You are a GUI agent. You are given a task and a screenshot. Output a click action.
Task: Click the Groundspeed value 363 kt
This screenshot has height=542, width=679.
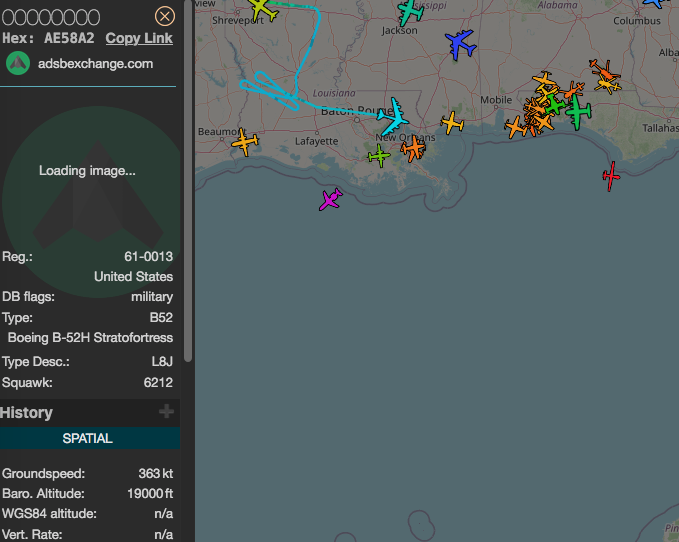coord(155,473)
